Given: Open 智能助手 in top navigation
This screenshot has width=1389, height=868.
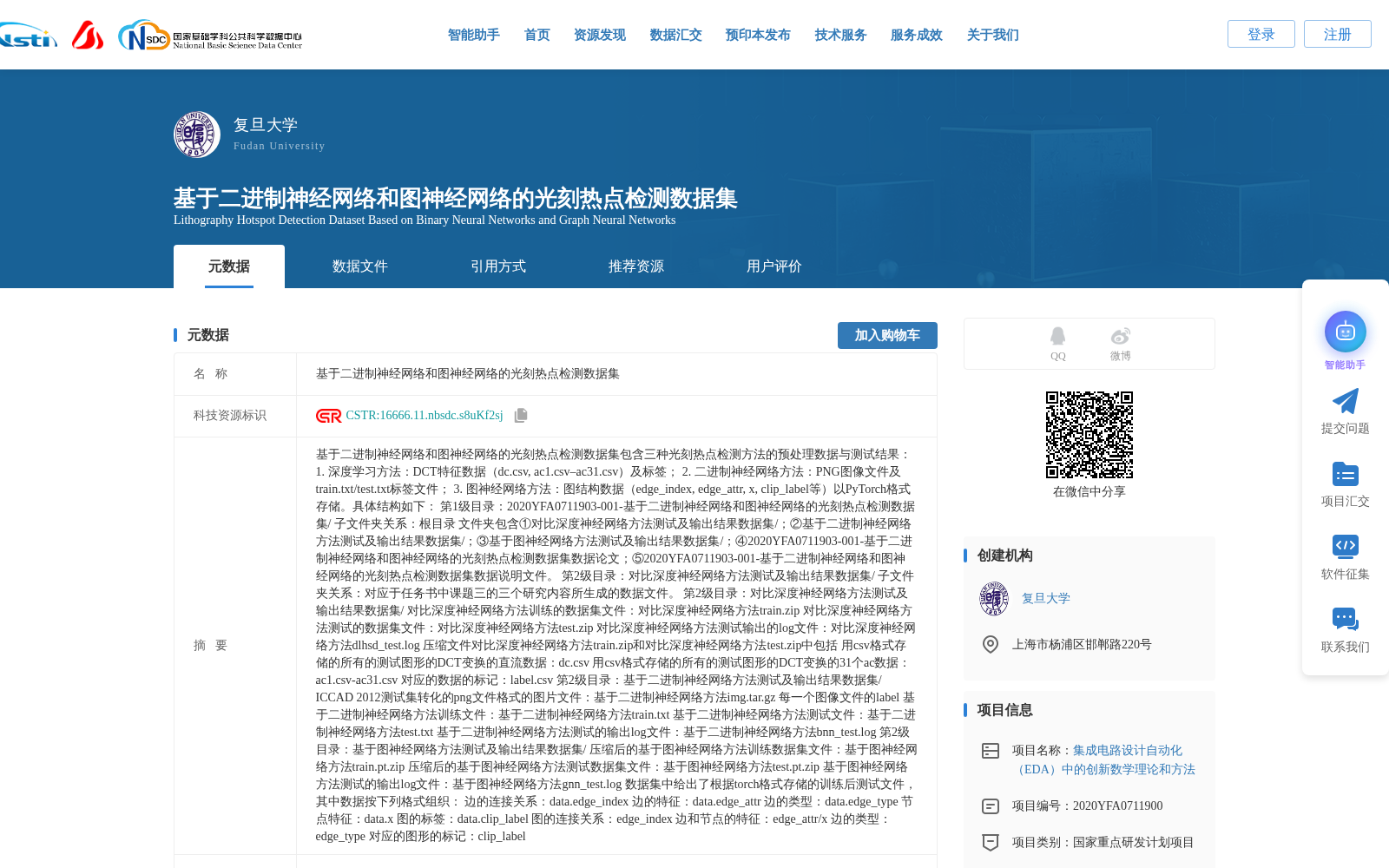Looking at the screenshot, I should point(473,35).
